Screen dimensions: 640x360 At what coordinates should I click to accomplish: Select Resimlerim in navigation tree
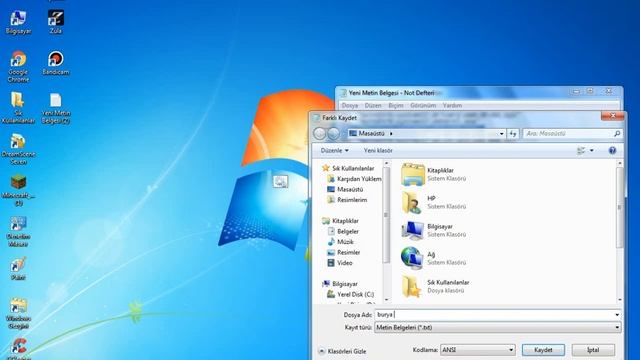click(x=347, y=200)
